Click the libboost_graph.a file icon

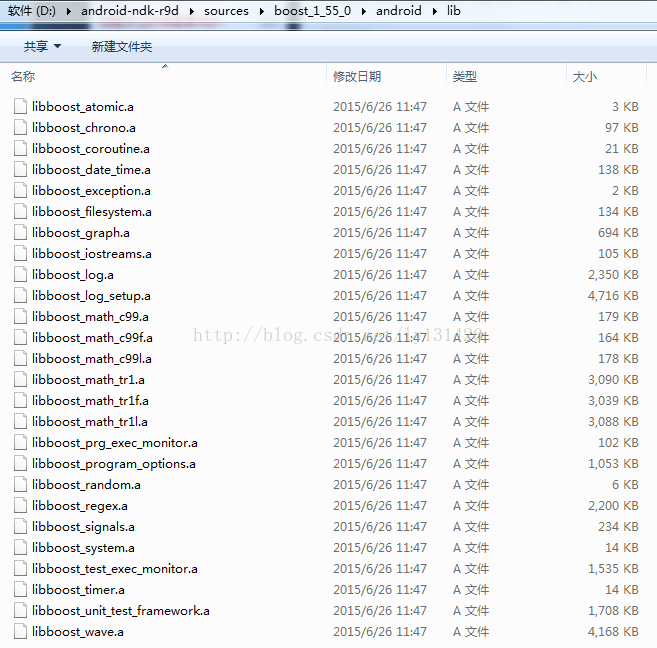click(x=20, y=232)
